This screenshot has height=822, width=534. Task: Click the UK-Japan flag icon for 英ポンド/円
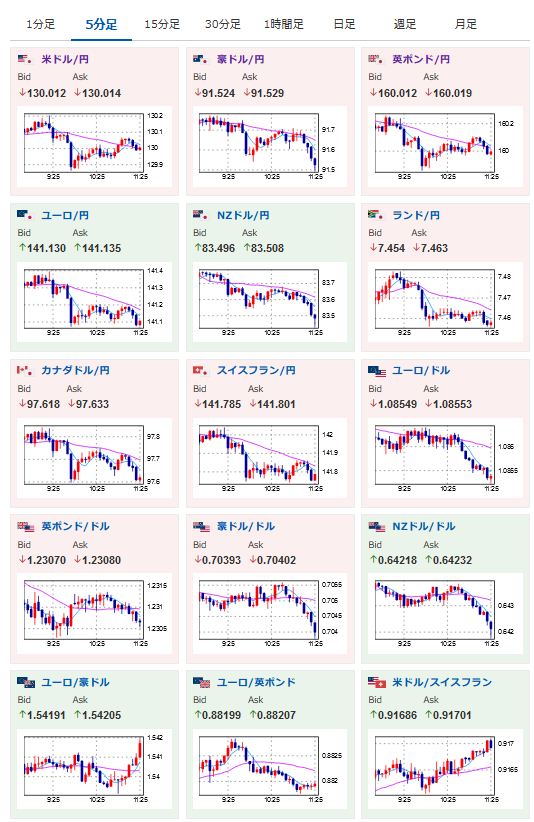pos(376,59)
